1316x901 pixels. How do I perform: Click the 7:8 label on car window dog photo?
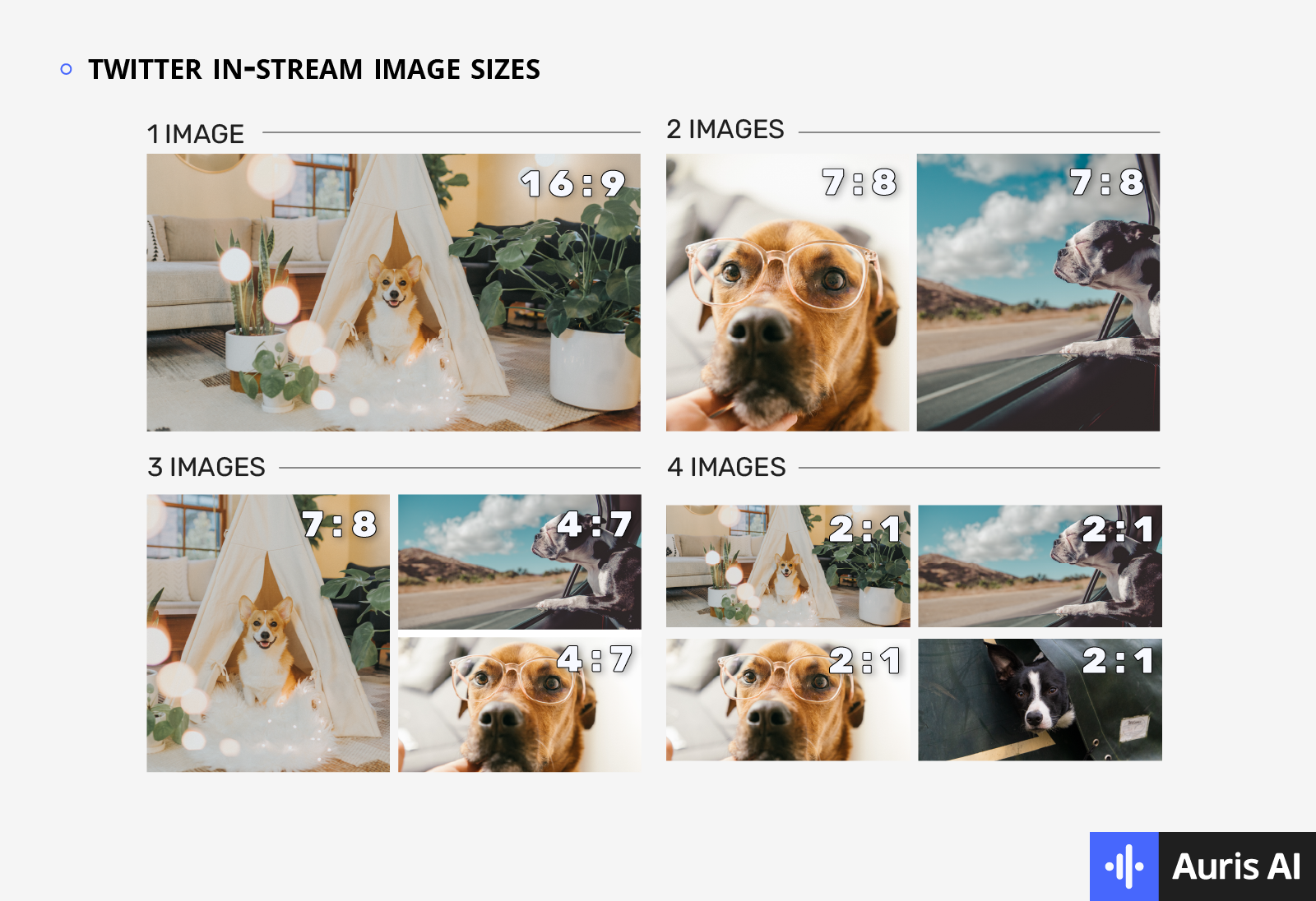(1106, 181)
